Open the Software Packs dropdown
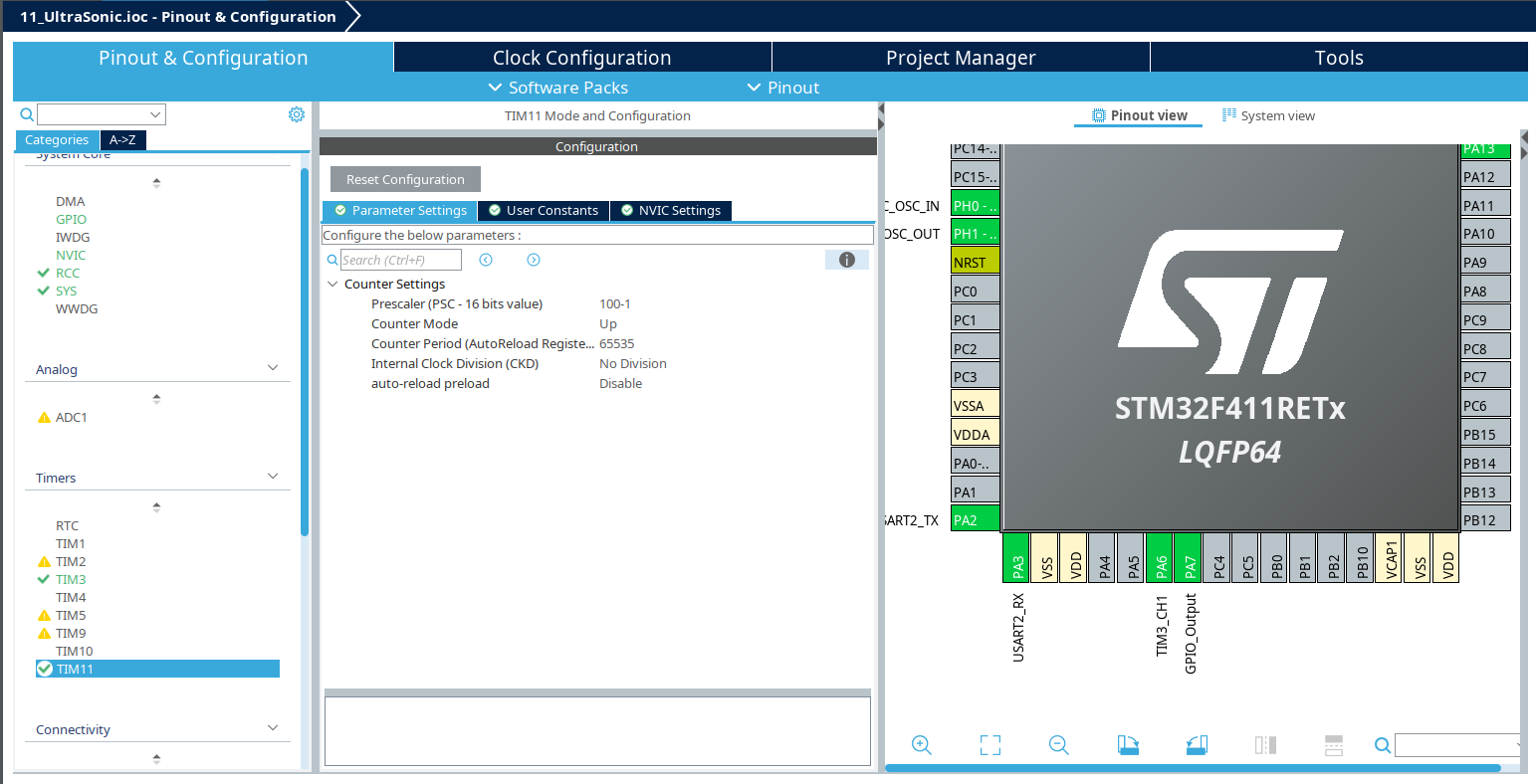Image resolution: width=1536 pixels, height=784 pixels. (557, 88)
